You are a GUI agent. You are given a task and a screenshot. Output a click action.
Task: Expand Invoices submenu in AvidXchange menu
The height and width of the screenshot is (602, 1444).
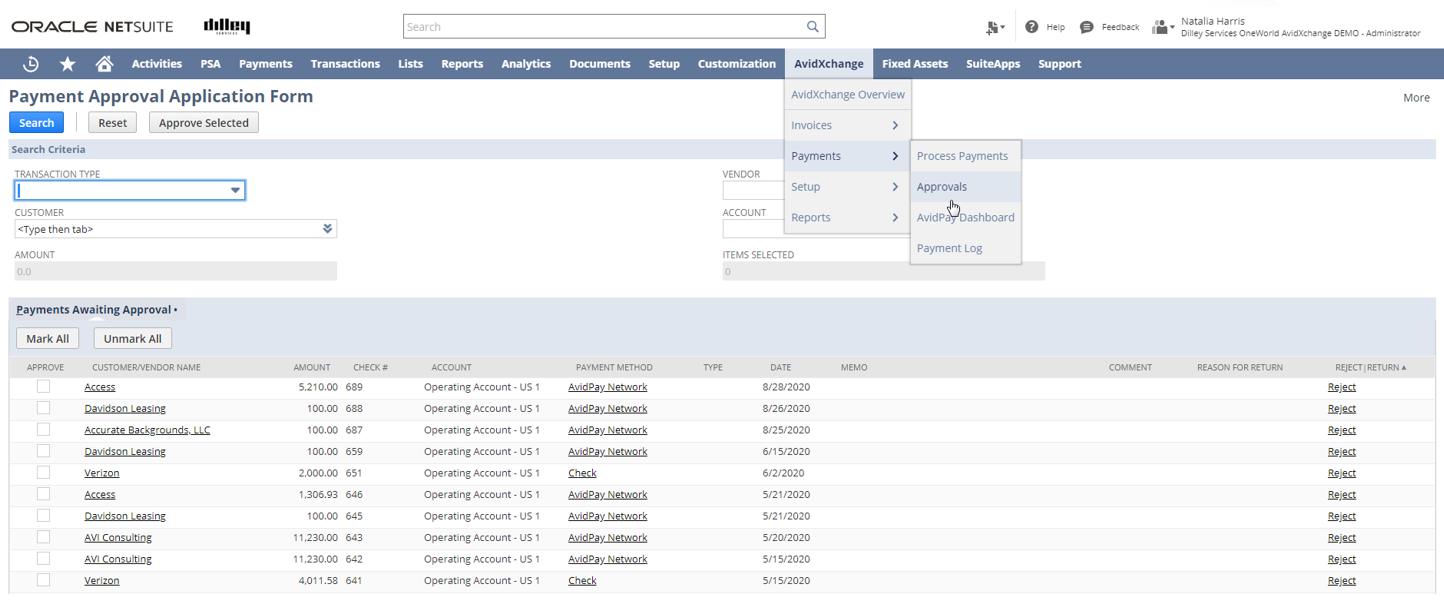[847, 125]
